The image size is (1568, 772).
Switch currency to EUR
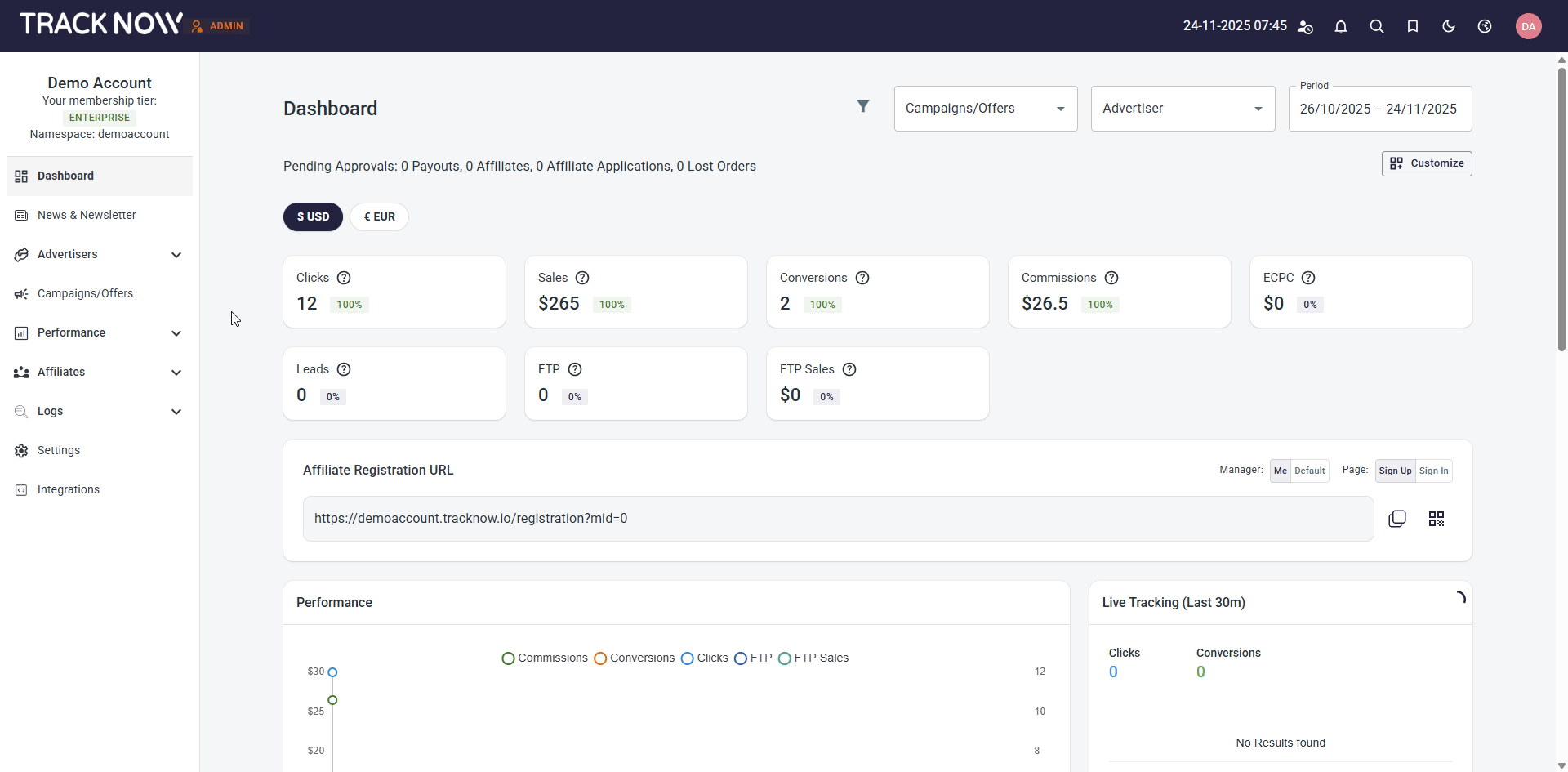pos(379,216)
